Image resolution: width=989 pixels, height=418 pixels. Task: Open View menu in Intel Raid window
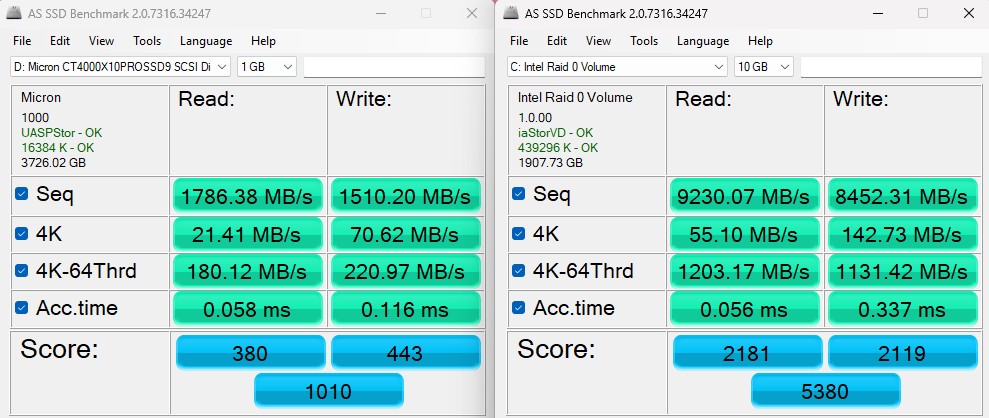[x=599, y=41]
